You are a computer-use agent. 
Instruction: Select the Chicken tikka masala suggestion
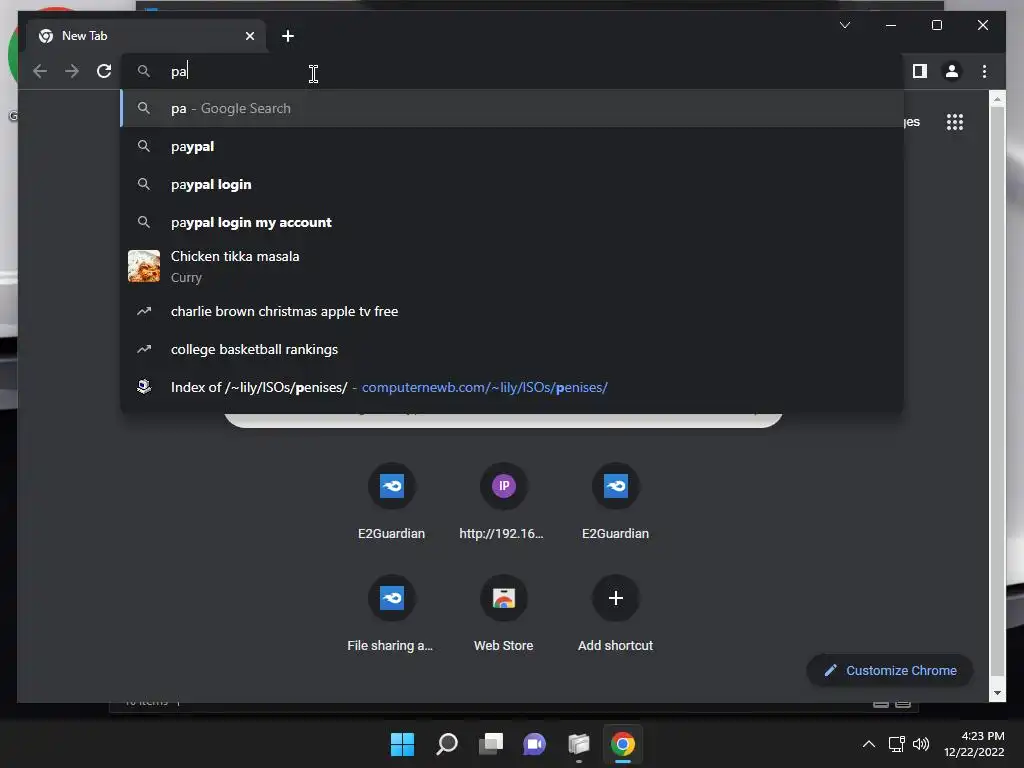tap(513, 266)
